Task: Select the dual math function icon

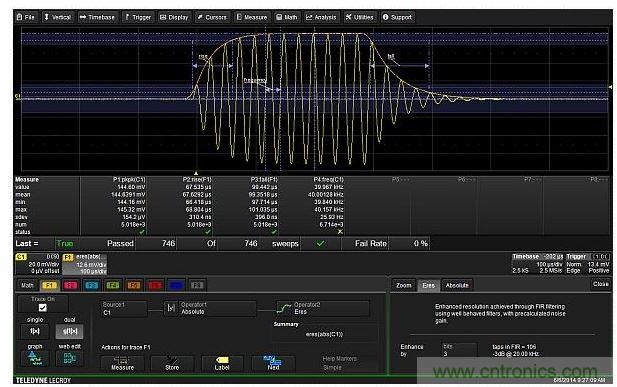Action: [x=69, y=331]
